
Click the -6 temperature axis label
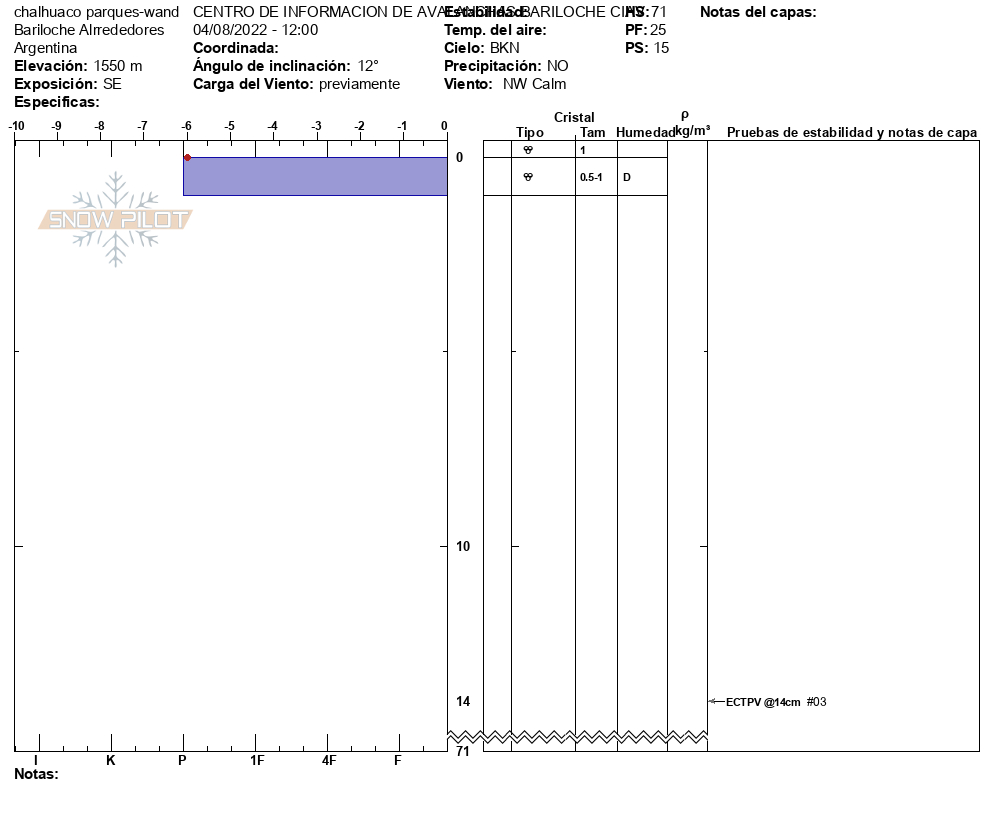tap(186, 125)
